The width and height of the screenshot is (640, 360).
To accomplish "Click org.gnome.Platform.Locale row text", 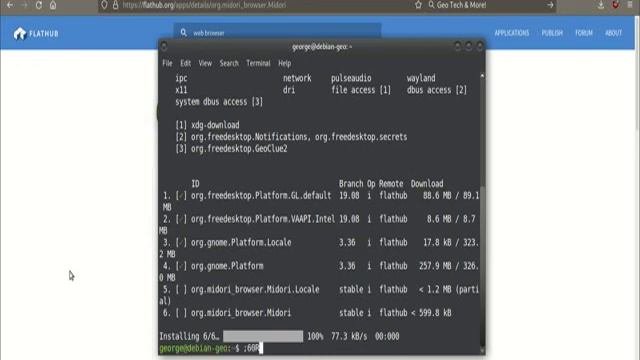I will click(241, 242).
